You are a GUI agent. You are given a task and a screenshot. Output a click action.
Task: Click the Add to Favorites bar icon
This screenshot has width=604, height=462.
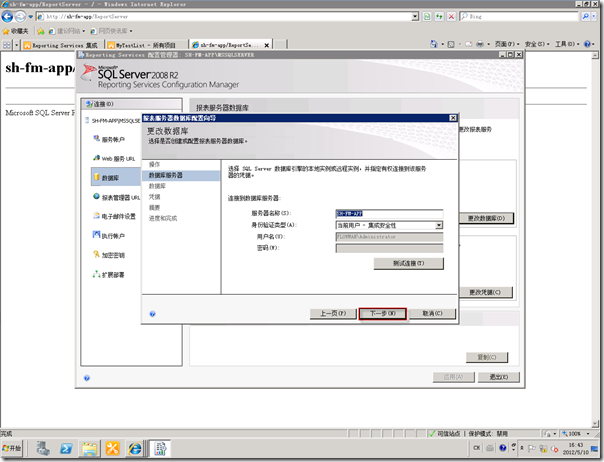[41, 31]
